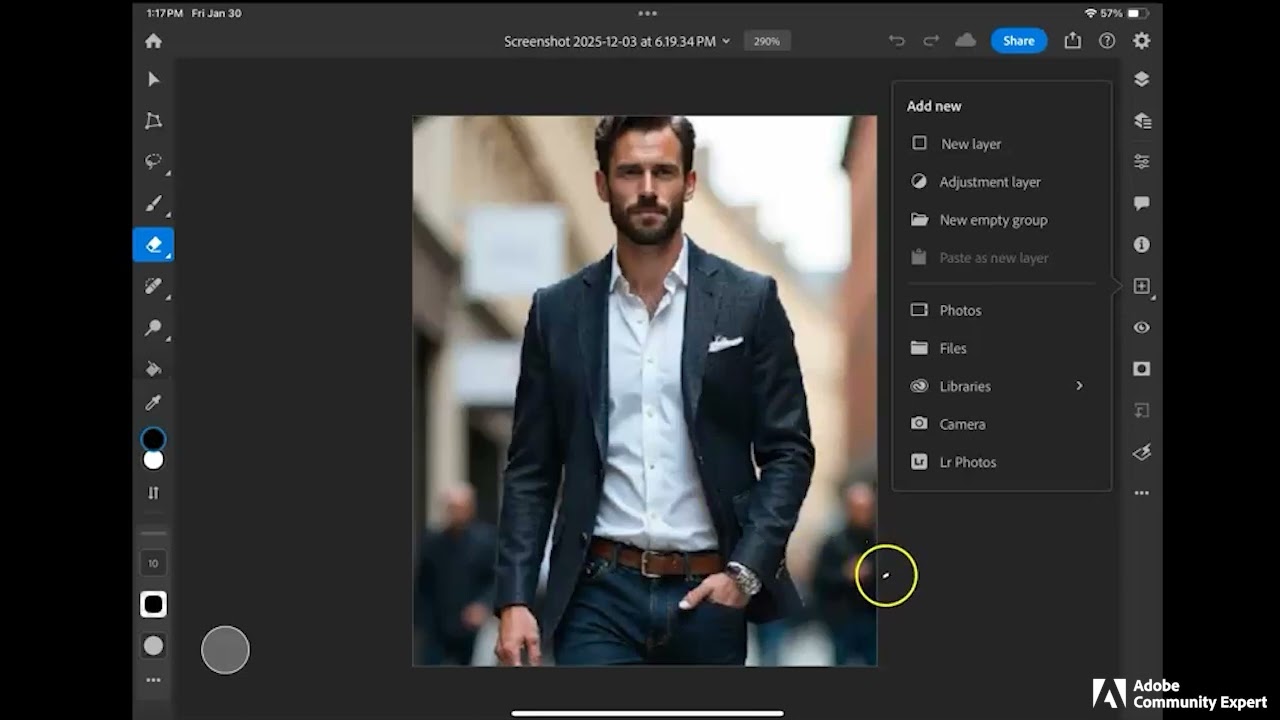Swap foreground and background colors
Screen dimensions: 1280x720
coord(153,493)
